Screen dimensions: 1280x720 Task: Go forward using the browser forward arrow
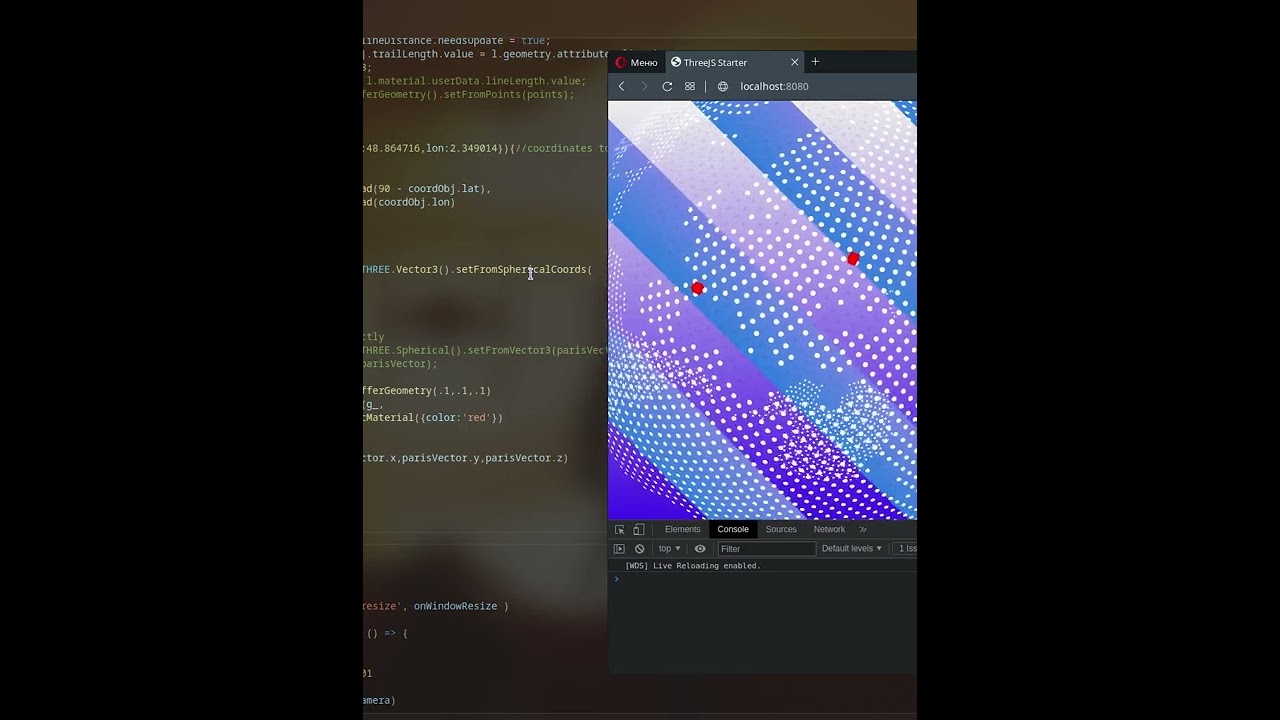click(x=644, y=86)
